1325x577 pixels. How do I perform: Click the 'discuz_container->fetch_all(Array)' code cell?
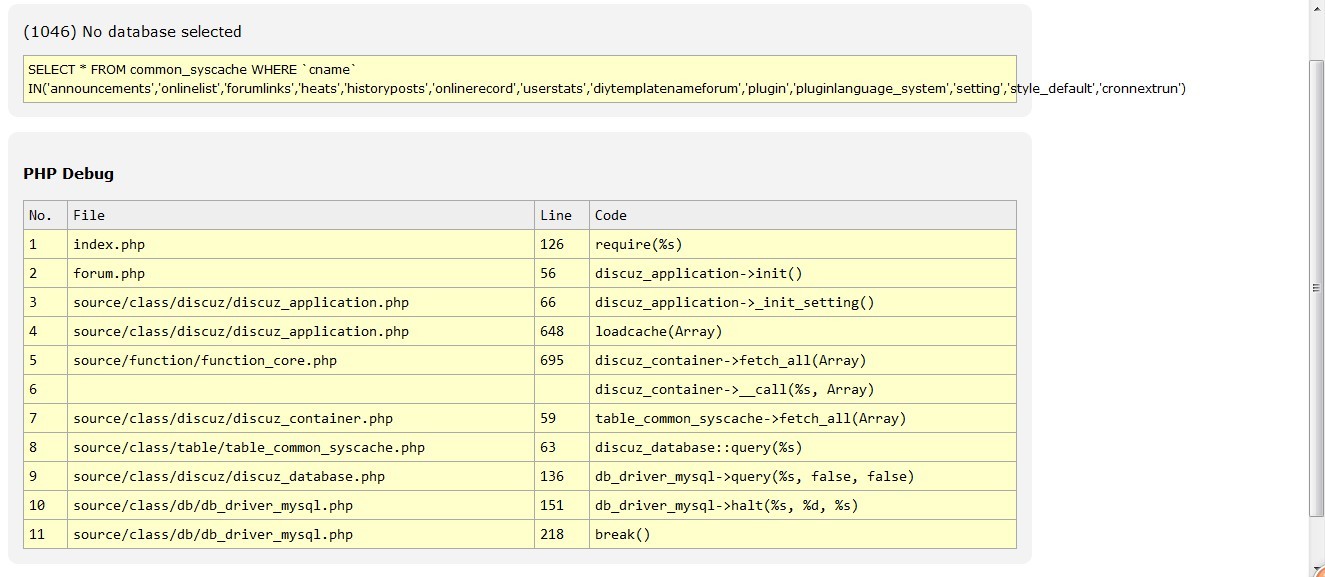point(803,360)
